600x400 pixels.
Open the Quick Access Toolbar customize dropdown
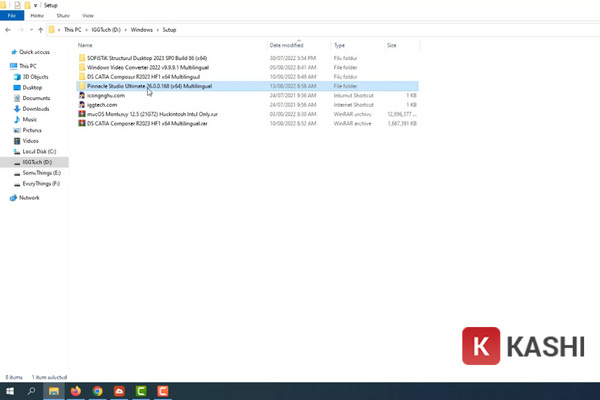[35, 5]
